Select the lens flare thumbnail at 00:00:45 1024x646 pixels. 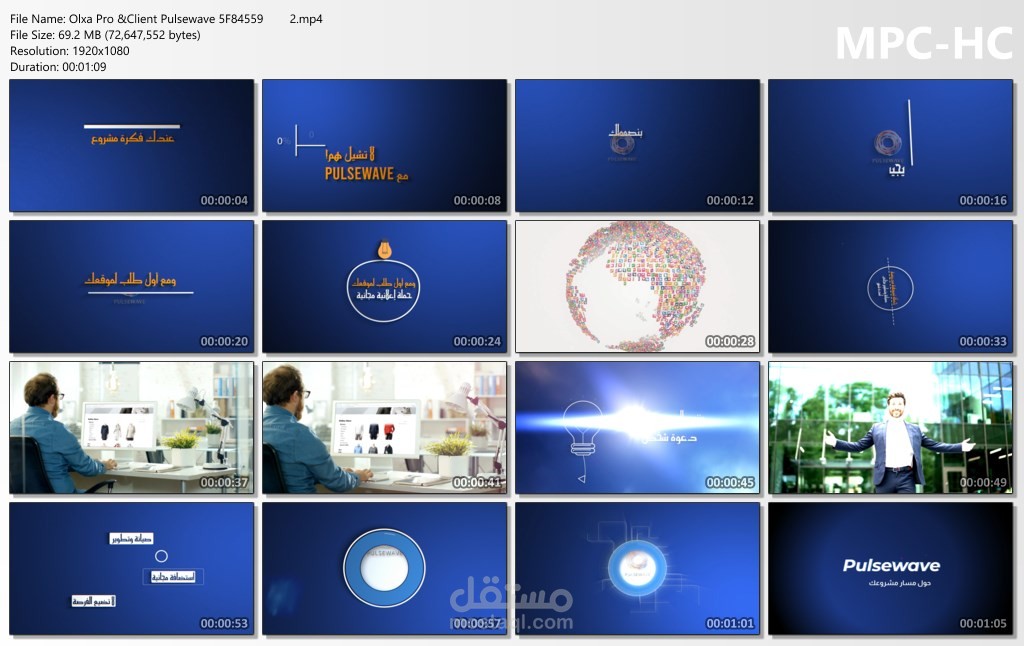pos(637,428)
